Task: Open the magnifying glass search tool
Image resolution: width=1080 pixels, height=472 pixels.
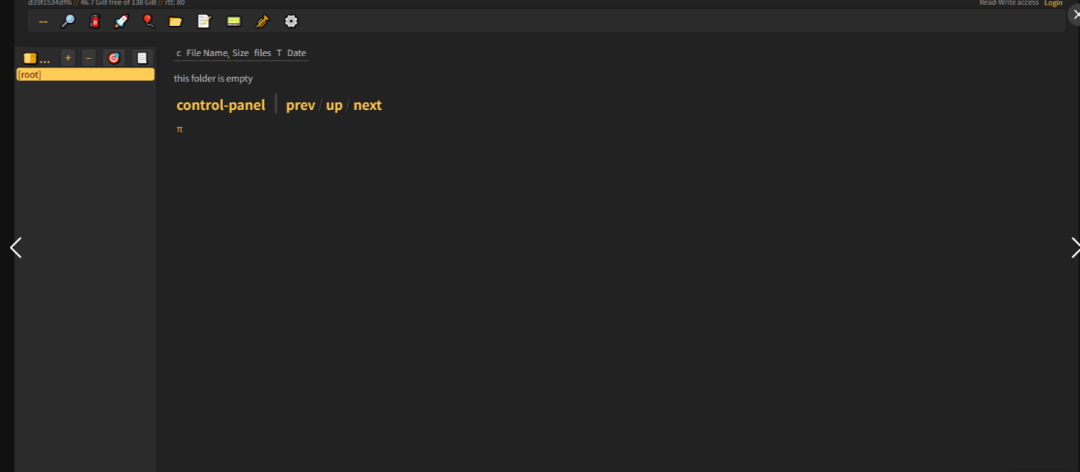Action: [x=68, y=21]
